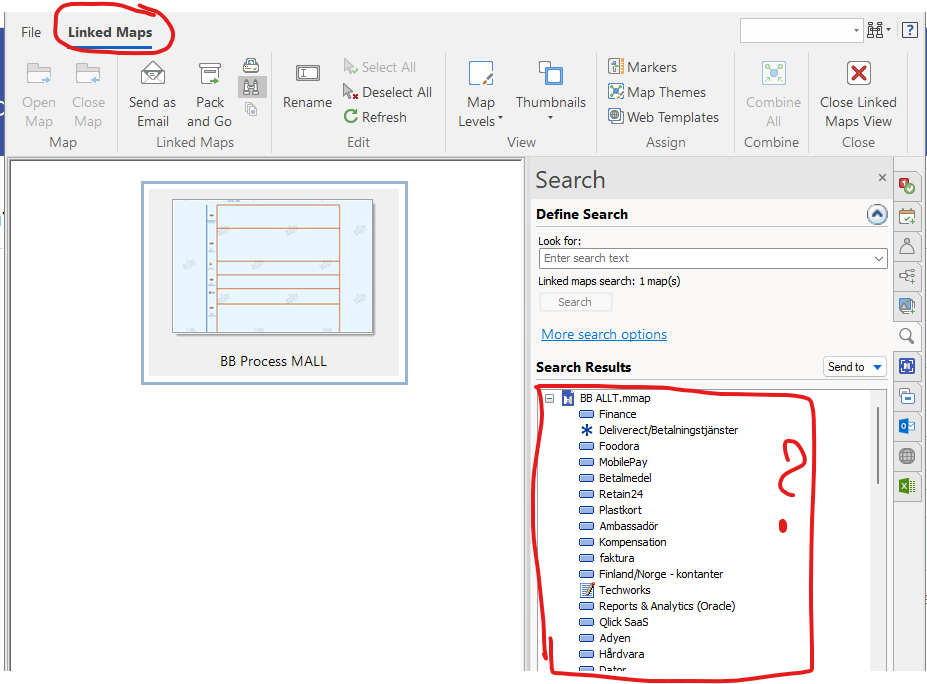Collapse the Define Search section
This screenshot has width=927, height=684.
876,214
